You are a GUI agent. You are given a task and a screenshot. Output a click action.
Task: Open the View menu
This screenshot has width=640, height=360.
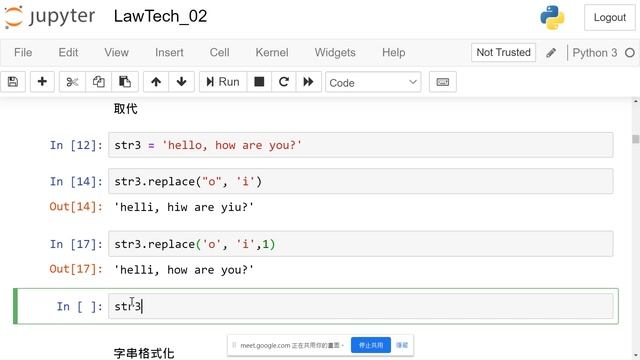click(x=116, y=53)
